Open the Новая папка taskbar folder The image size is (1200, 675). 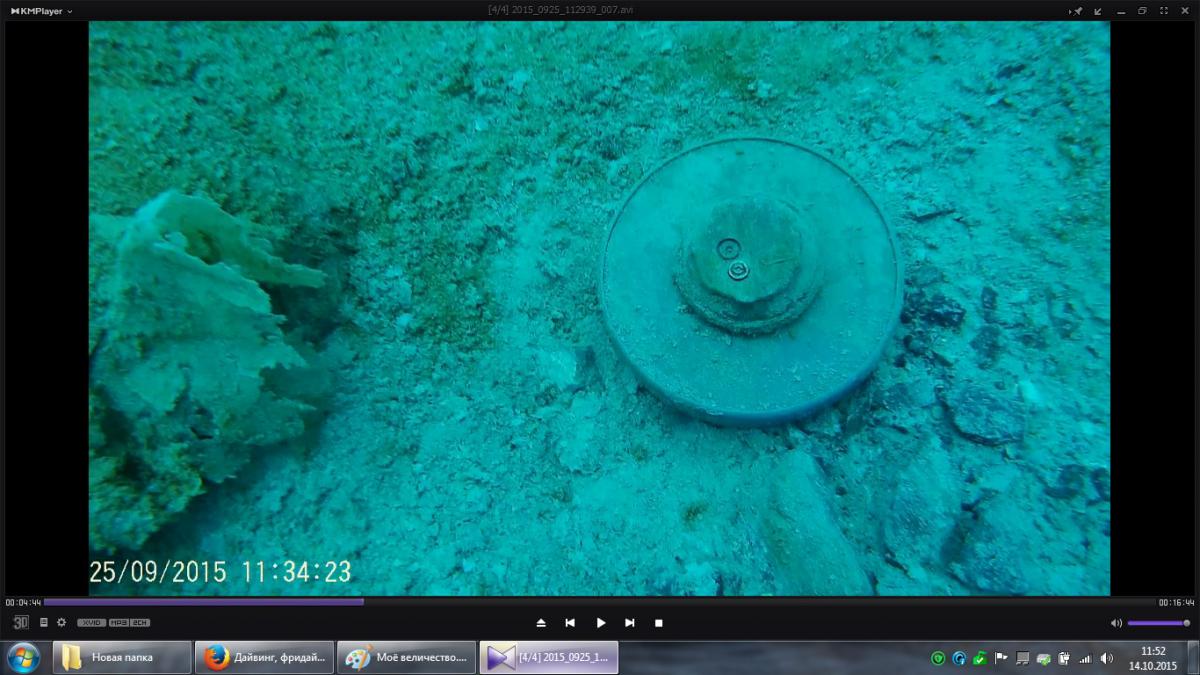coord(122,658)
